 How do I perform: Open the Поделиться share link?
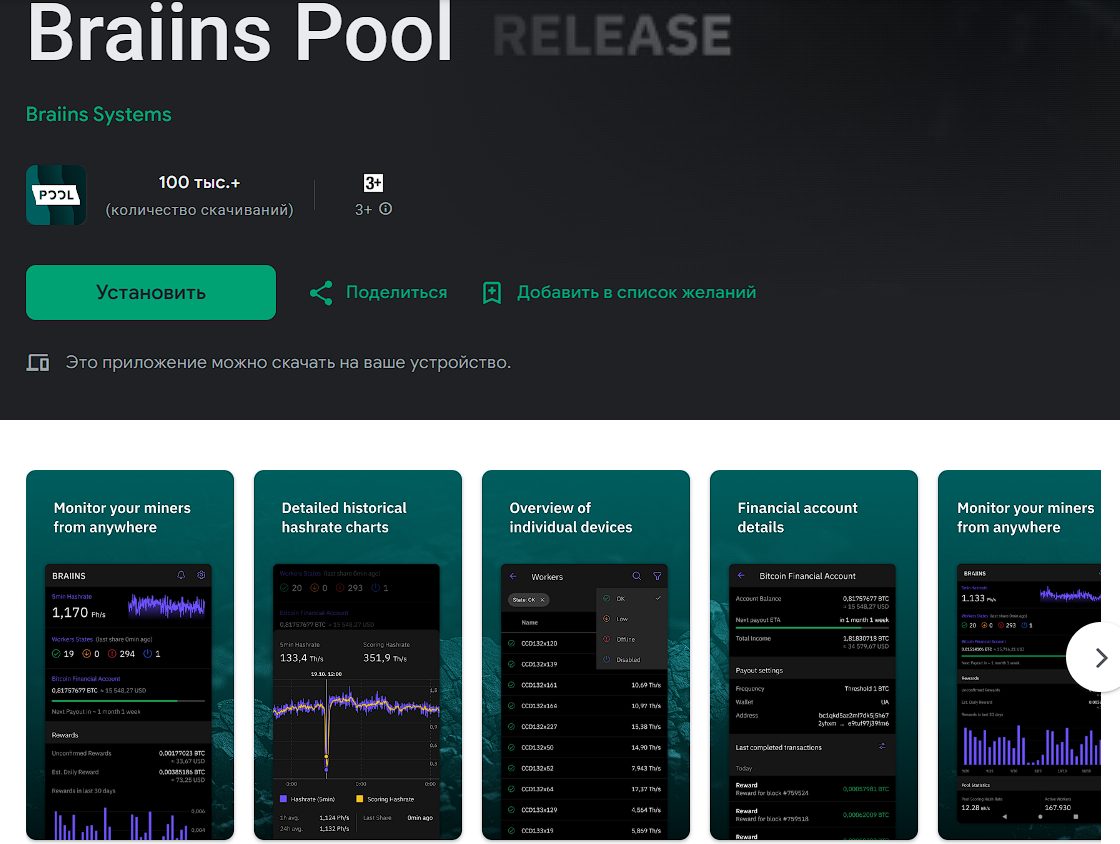click(x=396, y=292)
